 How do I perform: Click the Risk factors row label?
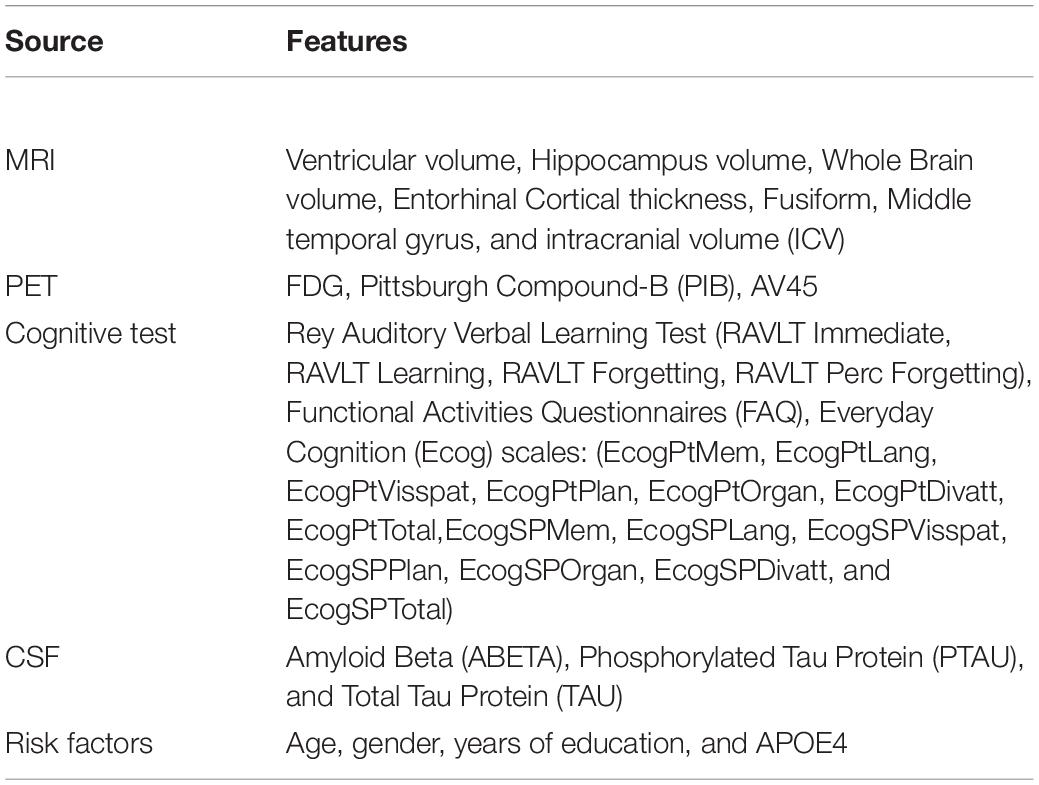79,743
